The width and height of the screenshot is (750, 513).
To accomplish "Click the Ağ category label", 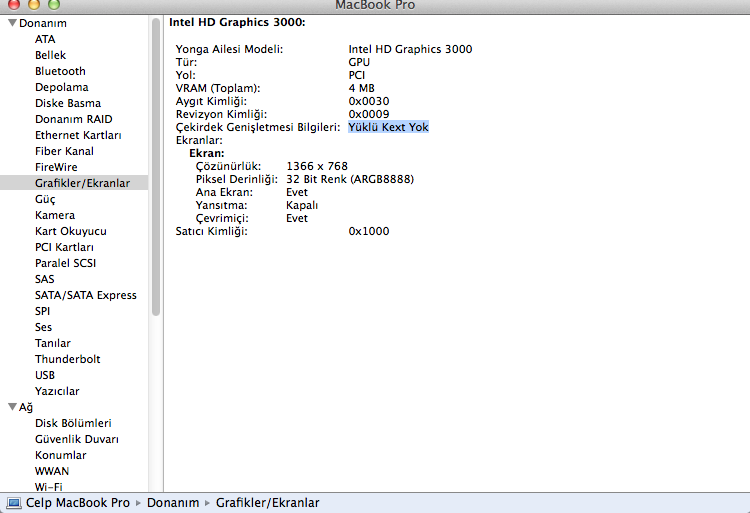I will [x=26, y=407].
